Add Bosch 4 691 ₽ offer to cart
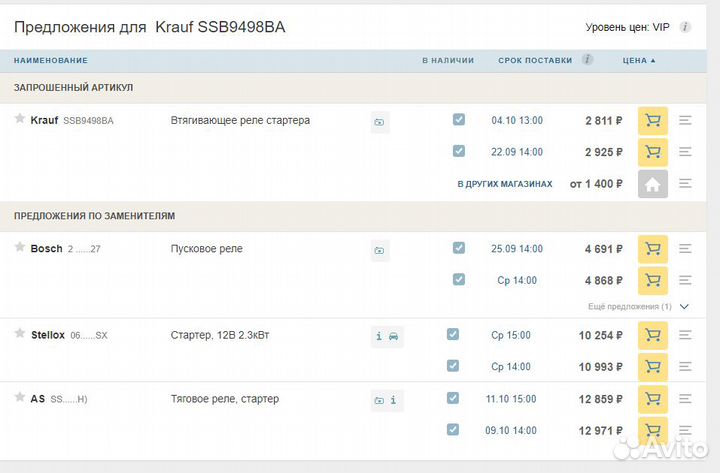720x473 pixels. coord(652,249)
